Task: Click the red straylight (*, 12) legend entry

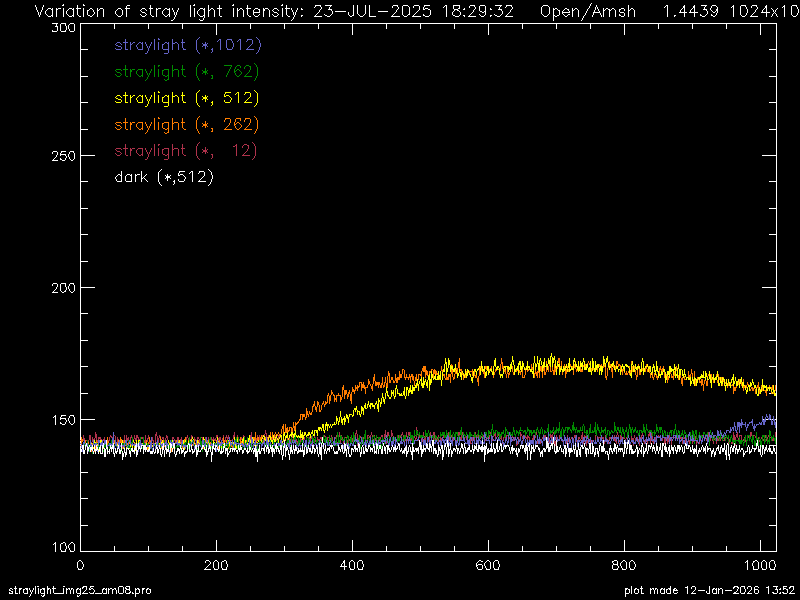Action: pyautogui.click(x=186, y=150)
